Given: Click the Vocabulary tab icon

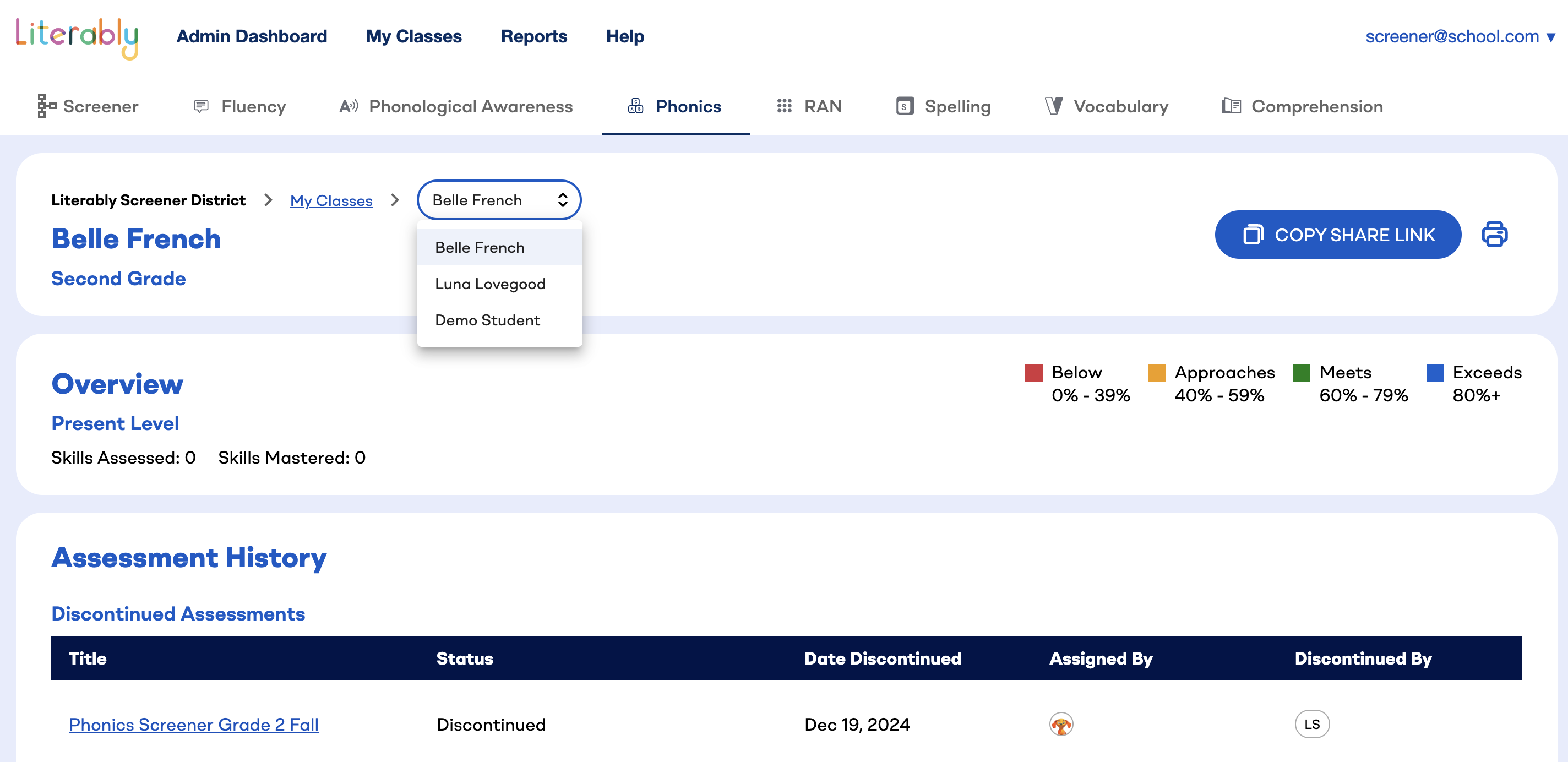Looking at the screenshot, I should coord(1054,106).
